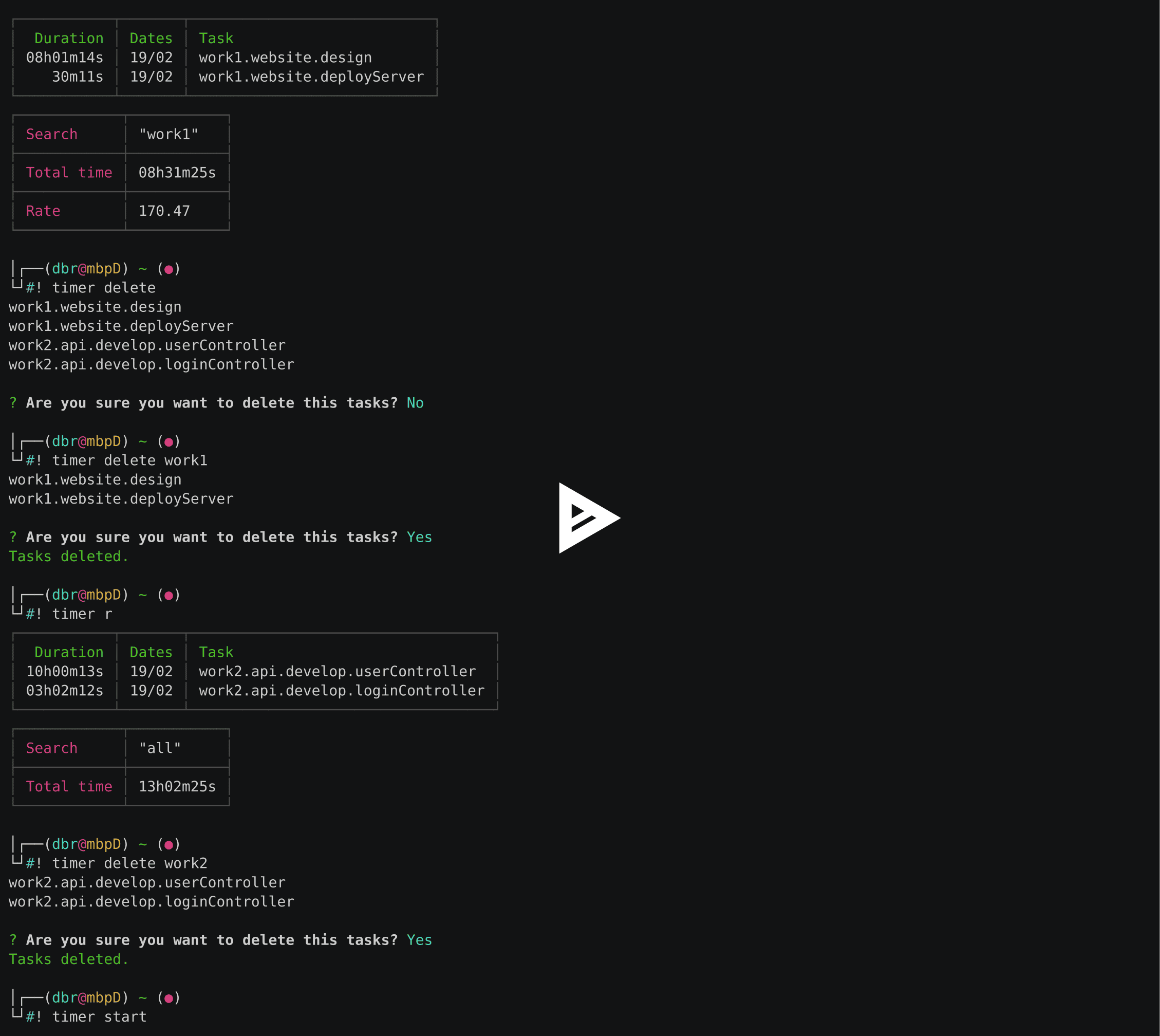The width and height of the screenshot is (1160, 1036).
Task: Click "Task" header in lower report table
Action: click(x=216, y=652)
